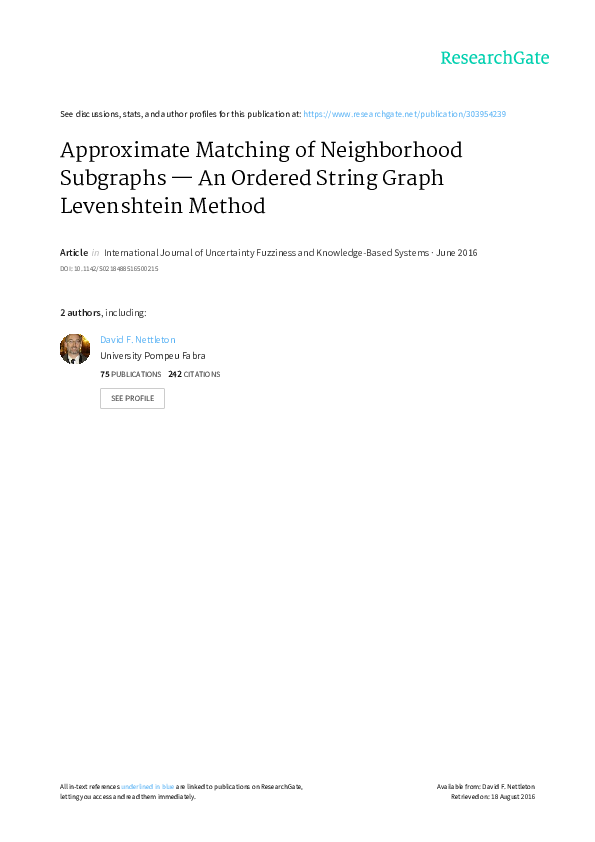The height and width of the screenshot is (842, 595).
Task: Click the International Journal of Uncertainty journal name
Action: 266,252
